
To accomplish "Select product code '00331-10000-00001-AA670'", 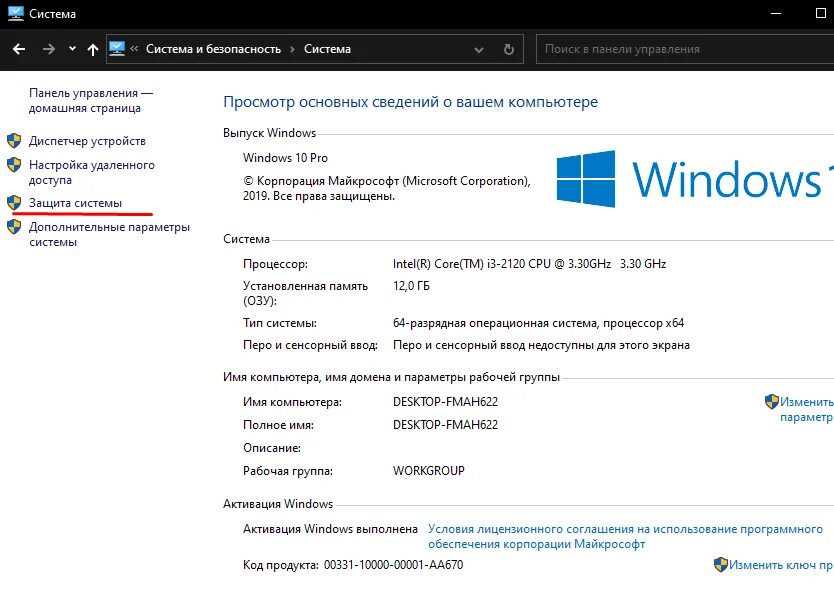I will 394,565.
